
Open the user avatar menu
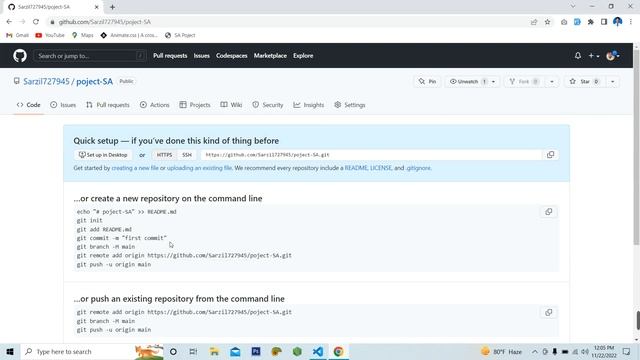point(613,56)
